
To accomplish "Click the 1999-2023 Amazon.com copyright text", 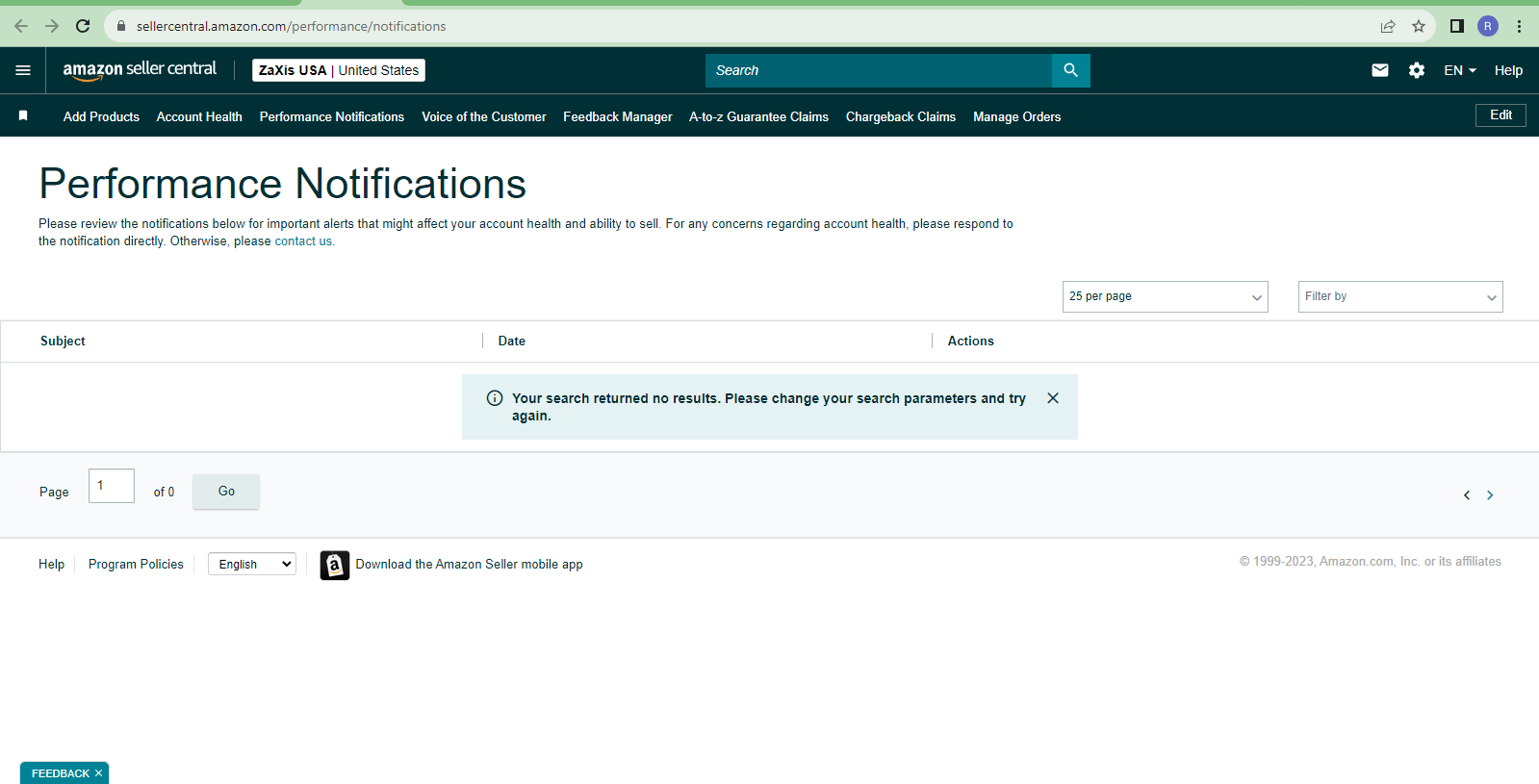I will click(1371, 562).
